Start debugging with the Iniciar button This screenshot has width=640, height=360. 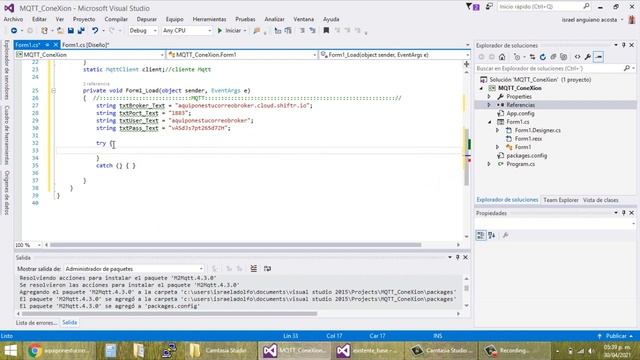(229, 31)
